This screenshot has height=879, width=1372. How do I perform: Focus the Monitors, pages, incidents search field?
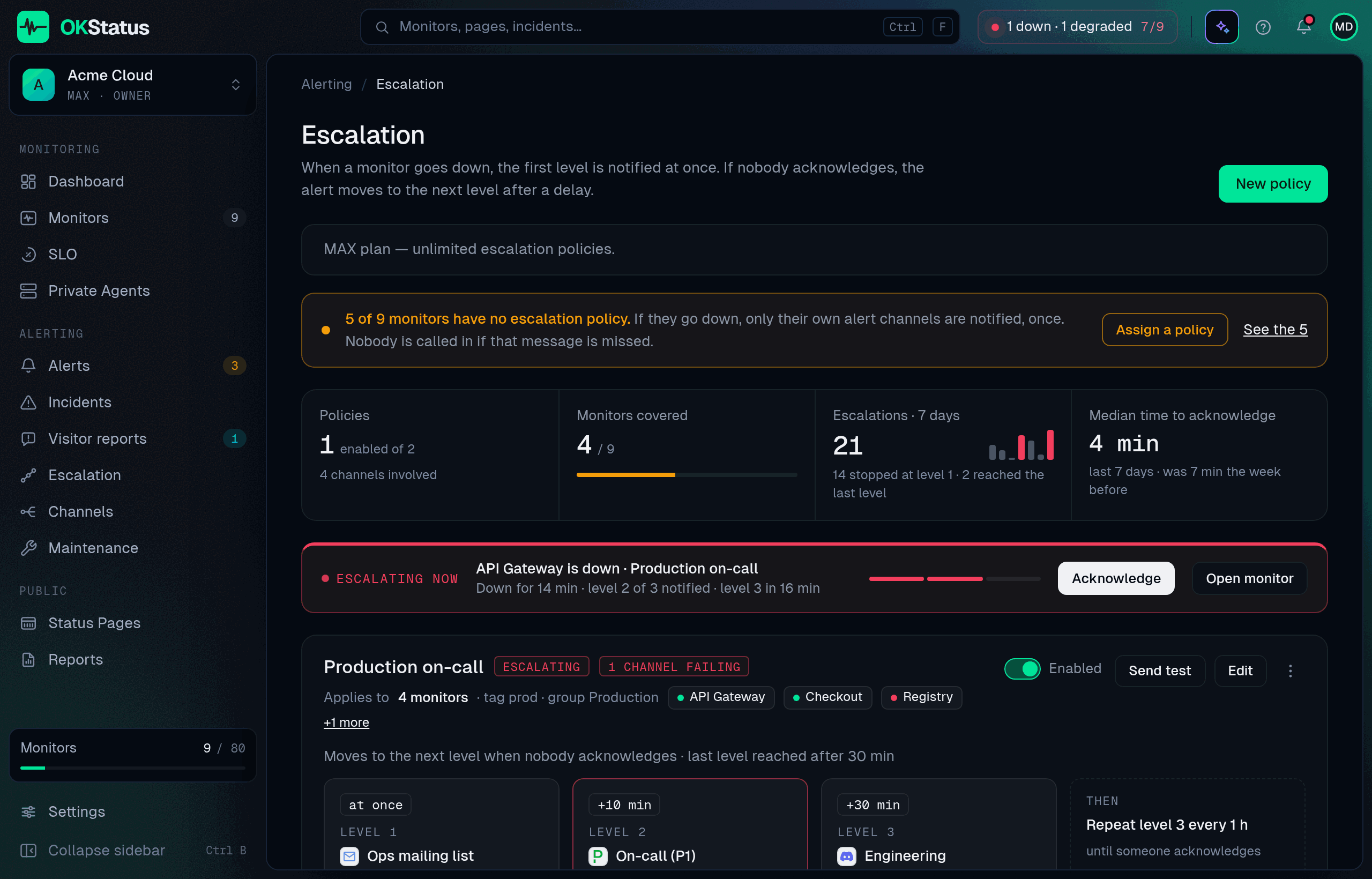(660, 27)
